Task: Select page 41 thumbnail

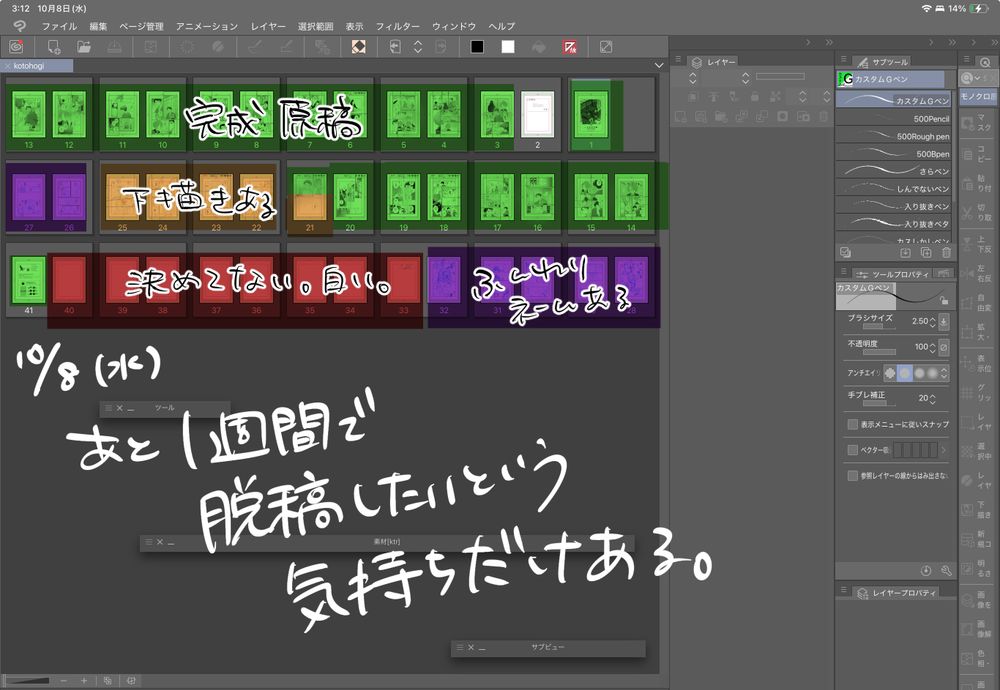Action: pyautogui.click(x=28, y=281)
